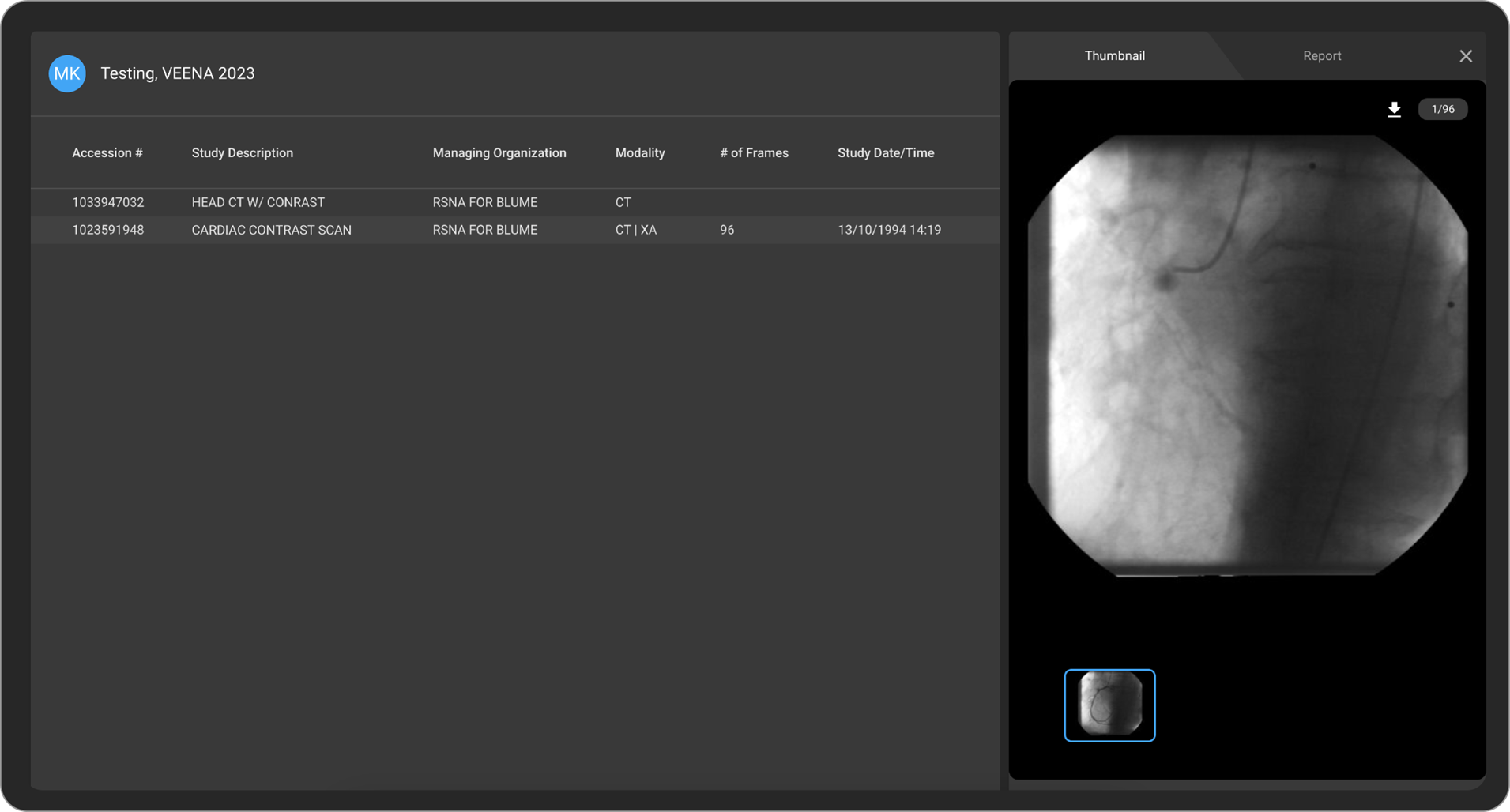
Task: Click accession number 1023591948
Action: click(x=108, y=230)
